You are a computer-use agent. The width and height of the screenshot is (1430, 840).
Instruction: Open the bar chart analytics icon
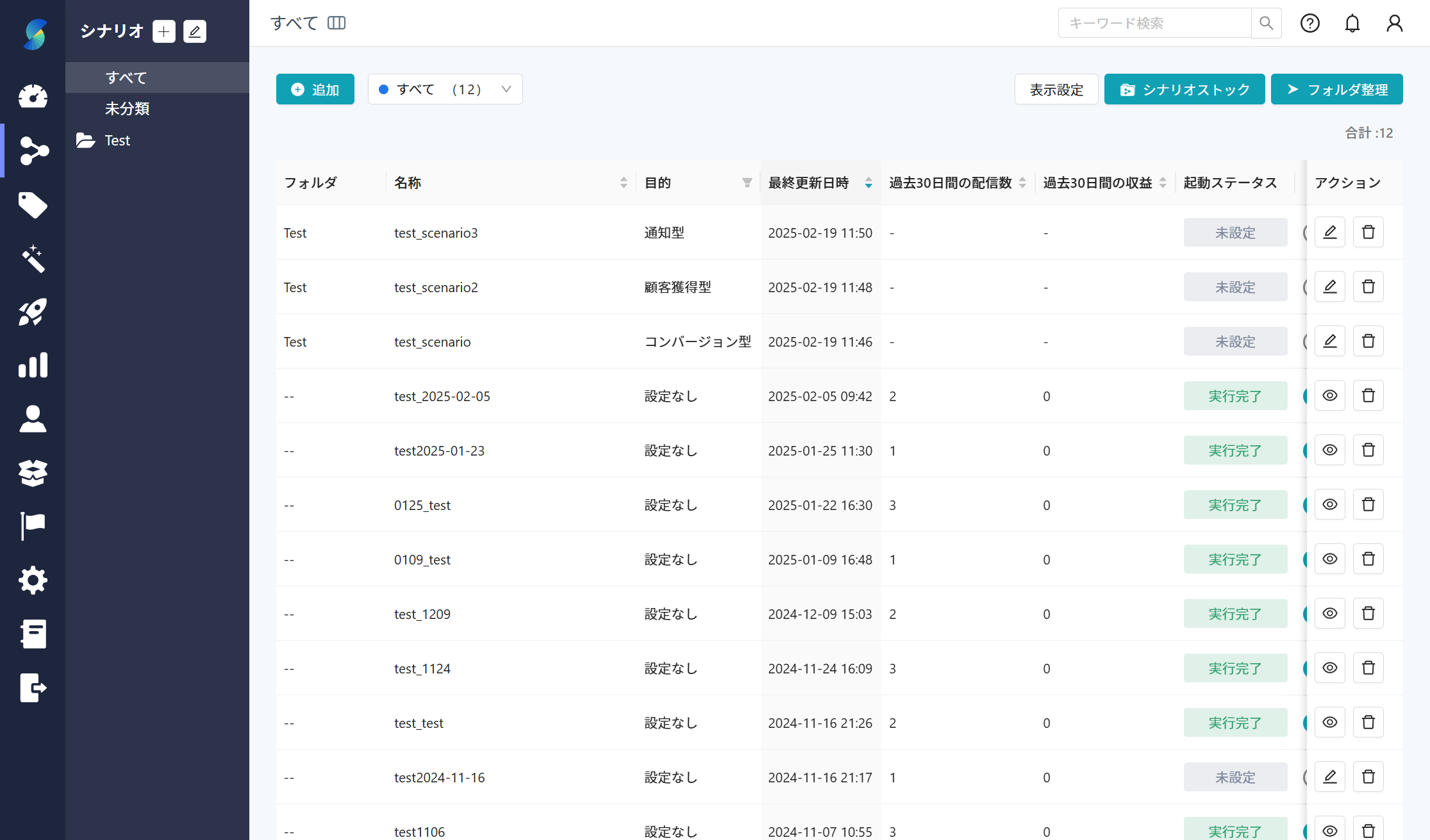33,365
